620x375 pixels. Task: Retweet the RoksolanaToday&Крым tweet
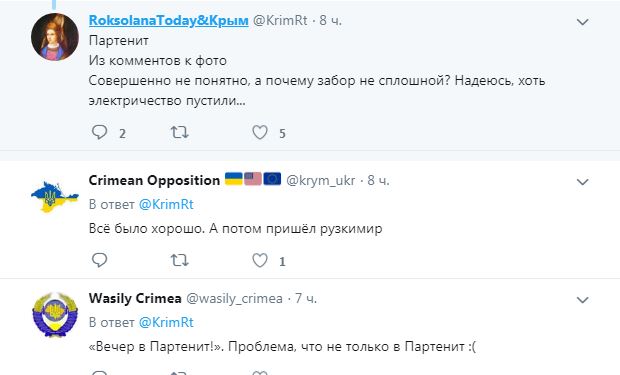[180, 132]
